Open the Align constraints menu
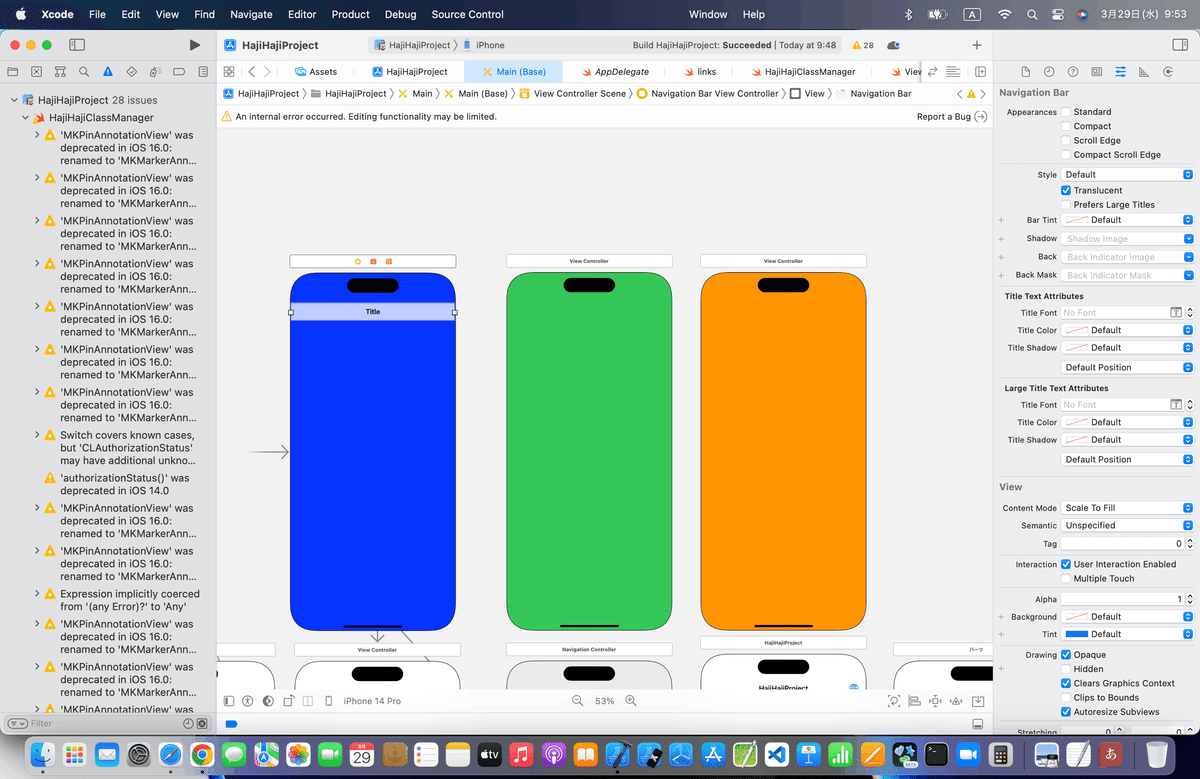 [x=915, y=701]
